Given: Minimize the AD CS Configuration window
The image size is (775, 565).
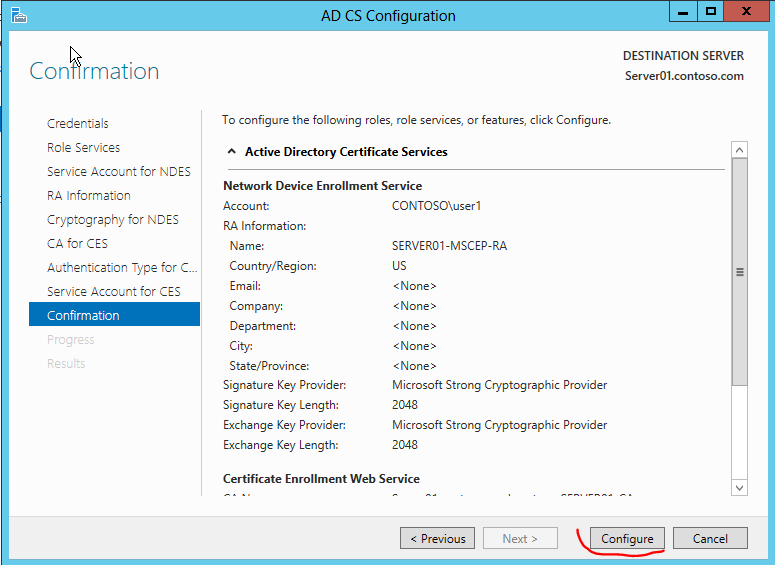Looking at the screenshot, I should 683,12.
